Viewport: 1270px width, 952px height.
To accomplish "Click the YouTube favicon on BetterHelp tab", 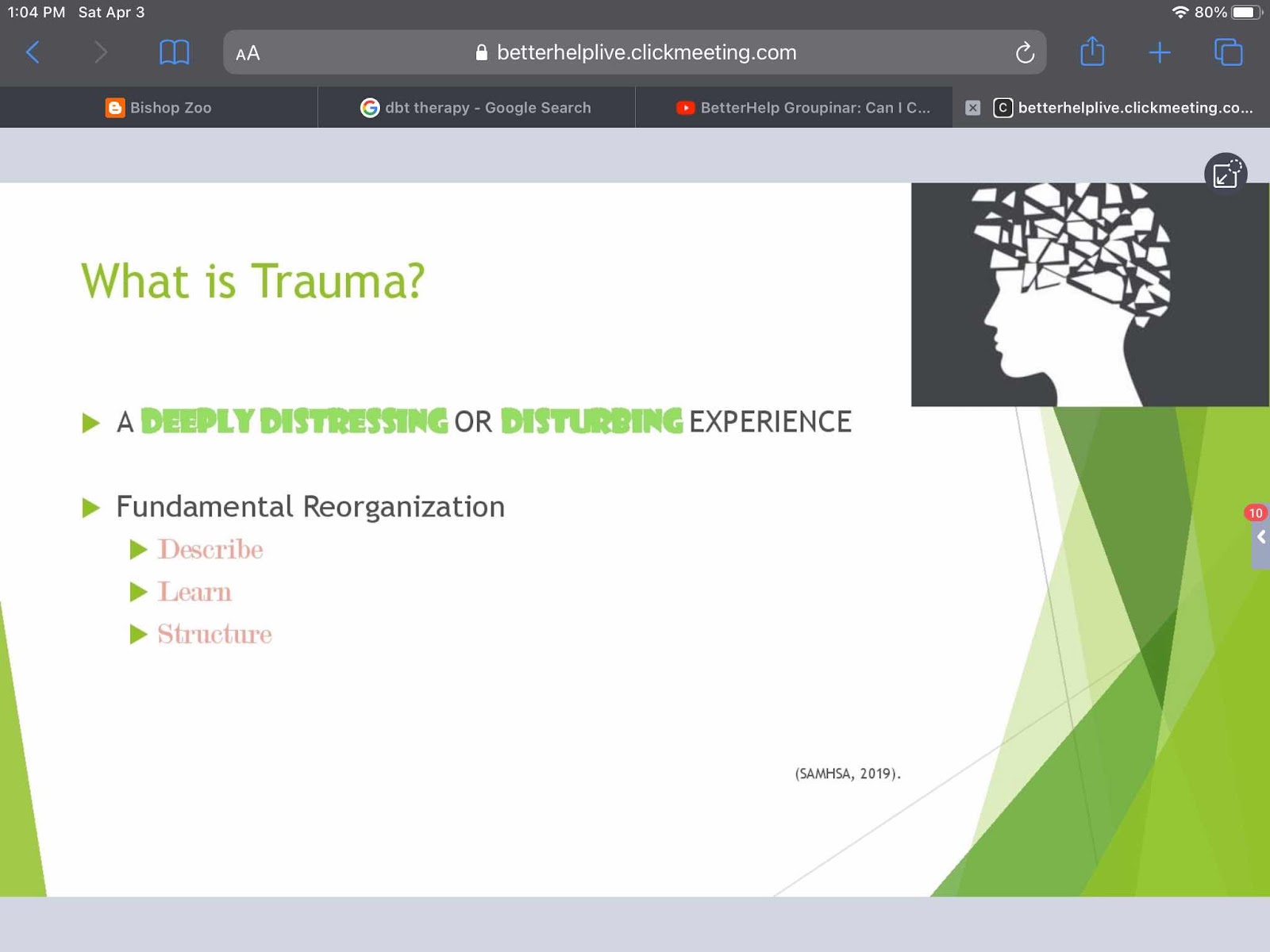I will click(x=686, y=108).
